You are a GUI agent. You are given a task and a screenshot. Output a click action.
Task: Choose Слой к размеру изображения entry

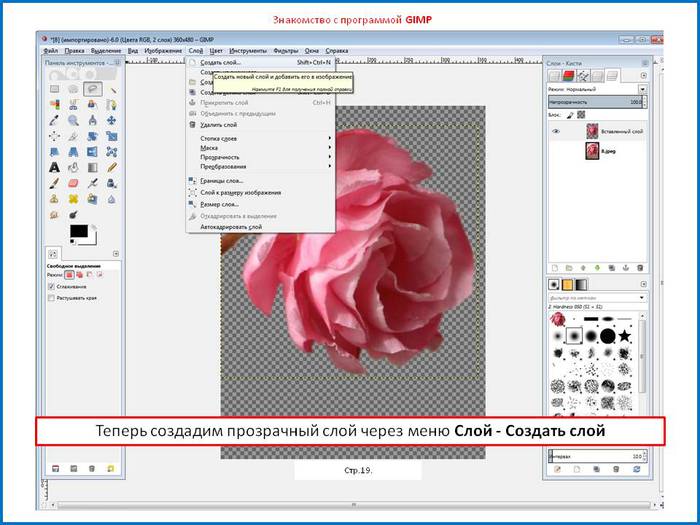point(261,193)
